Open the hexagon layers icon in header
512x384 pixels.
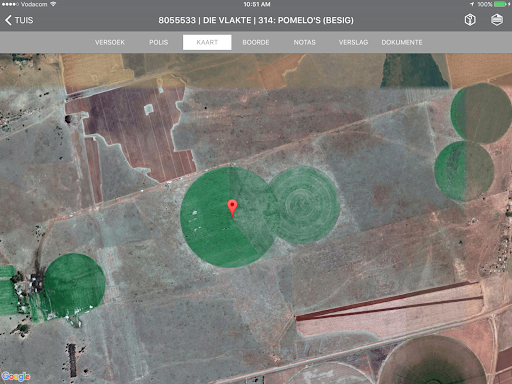pos(497,20)
